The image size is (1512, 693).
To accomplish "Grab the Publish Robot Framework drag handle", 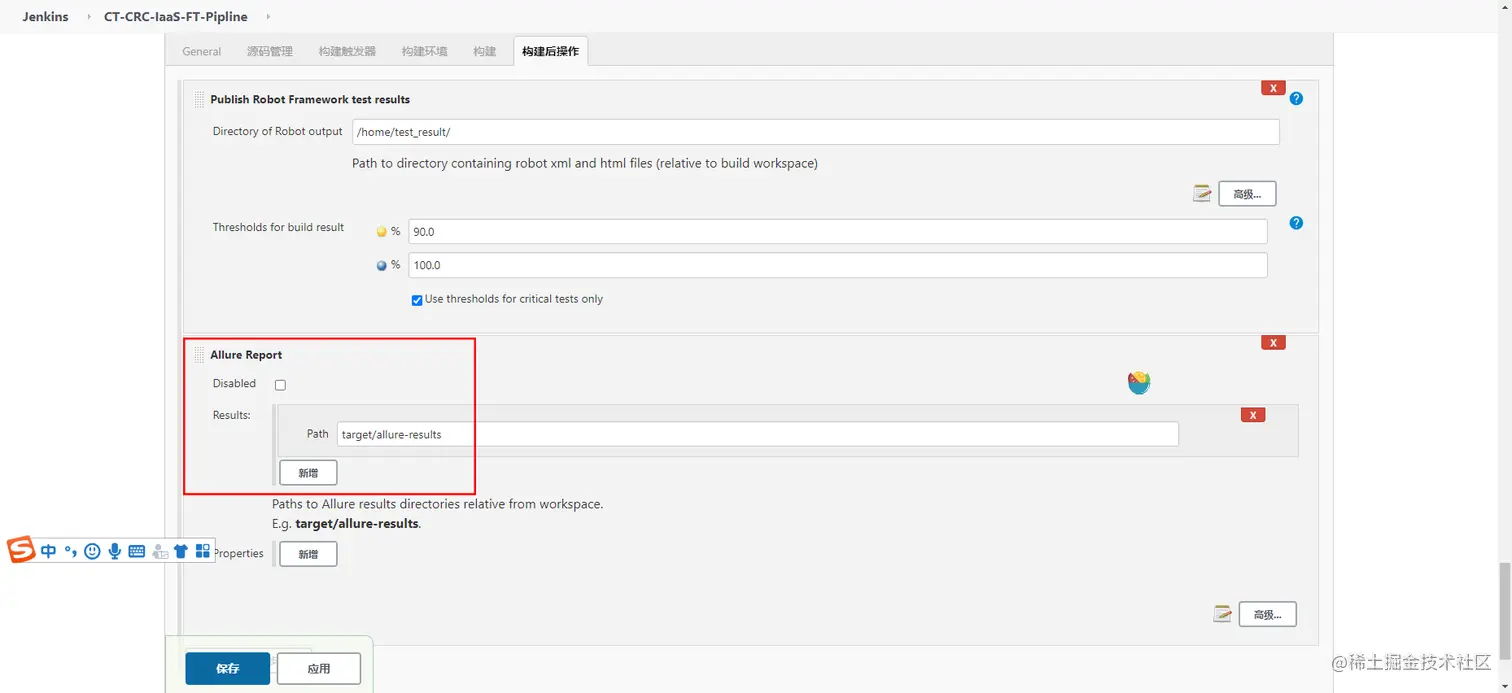I will pyautogui.click(x=200, y=99).
